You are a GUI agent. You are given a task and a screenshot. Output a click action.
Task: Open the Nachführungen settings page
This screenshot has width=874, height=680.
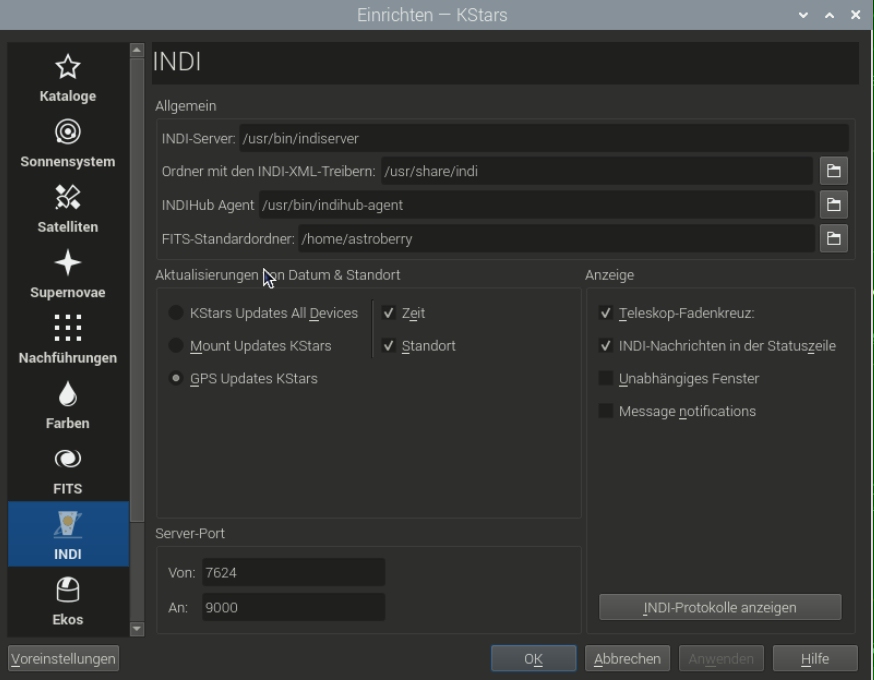point(68,339)
